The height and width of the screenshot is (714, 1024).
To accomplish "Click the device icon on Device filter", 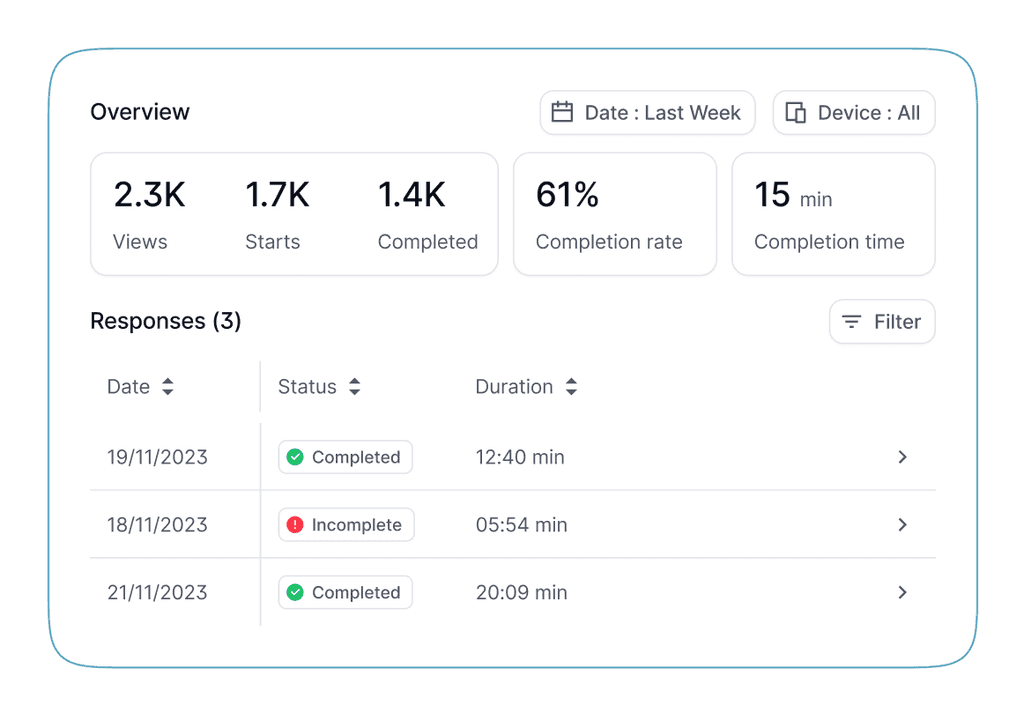I will [x=795, y=112].
